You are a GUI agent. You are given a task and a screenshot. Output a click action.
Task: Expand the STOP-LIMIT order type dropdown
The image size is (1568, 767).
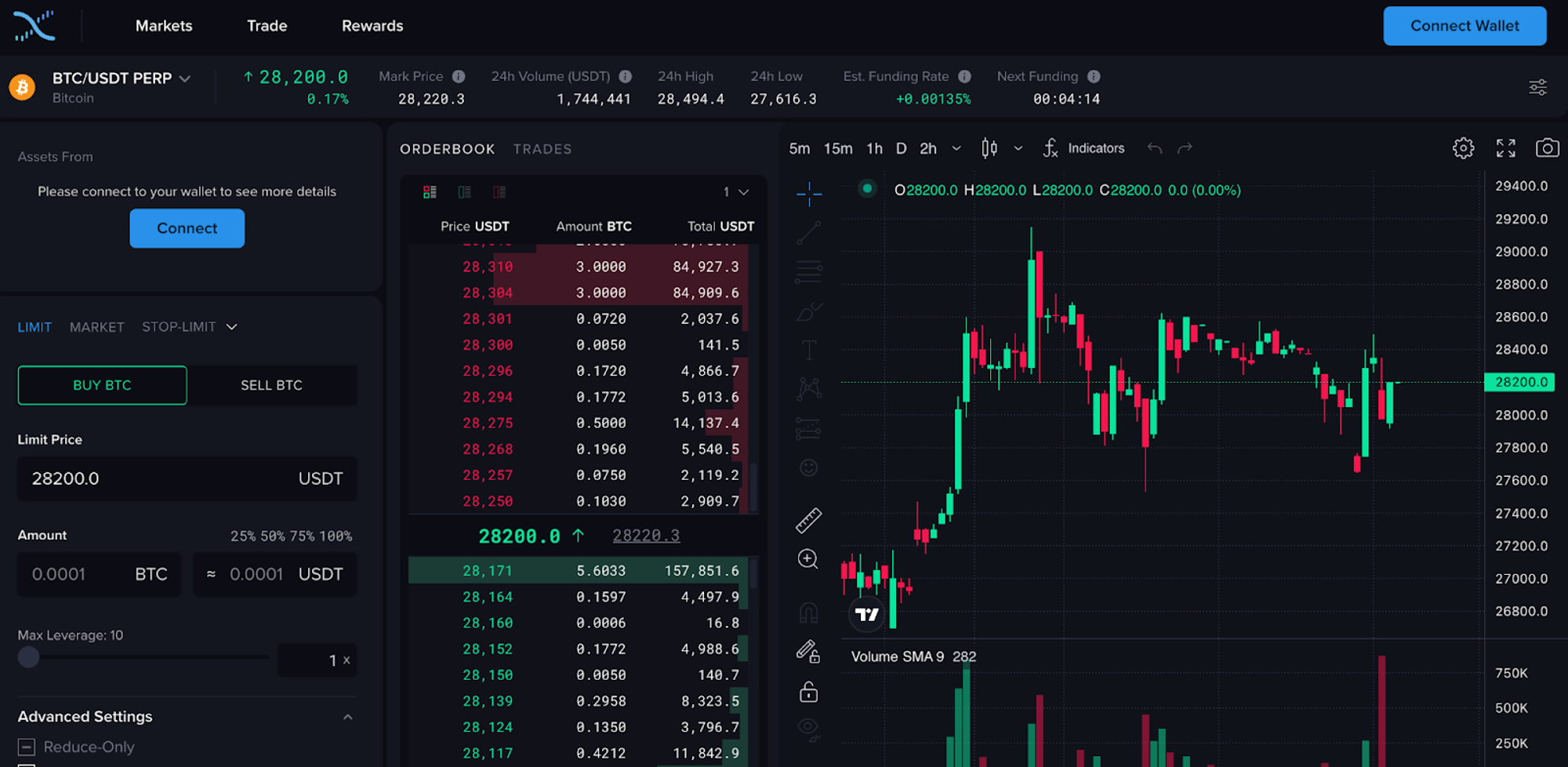pyautogui.click(x=231, y=327)
